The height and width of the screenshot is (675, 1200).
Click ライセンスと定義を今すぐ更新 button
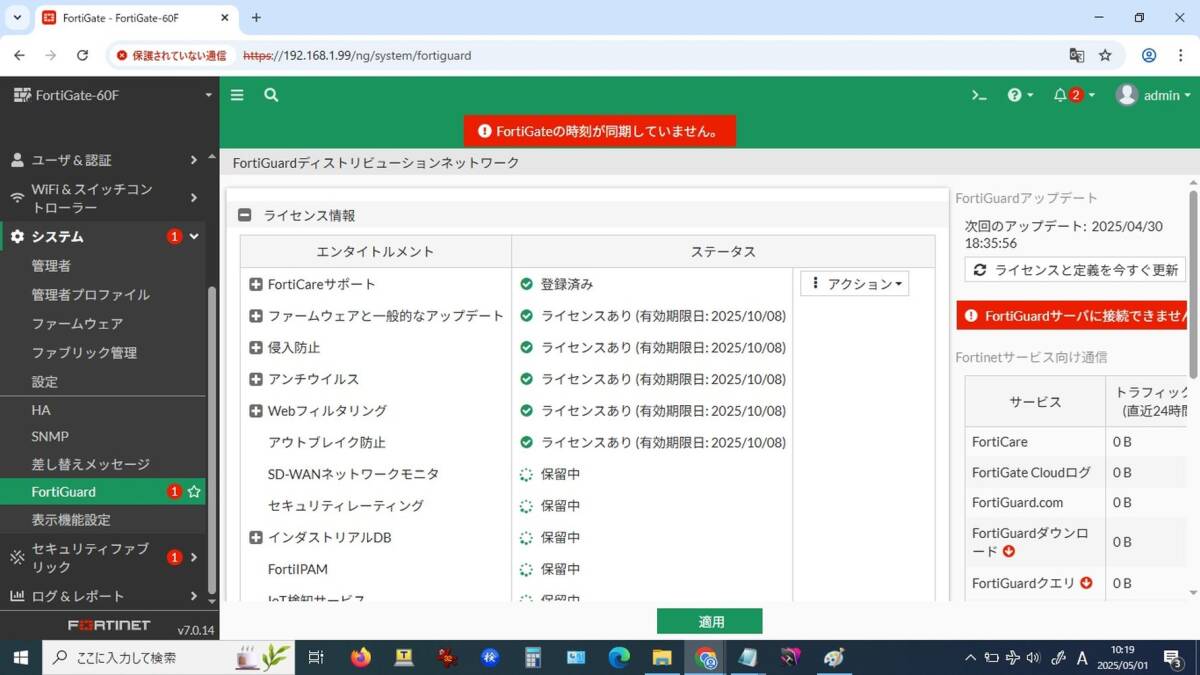pyautogui.click(x=1075, y=270)
